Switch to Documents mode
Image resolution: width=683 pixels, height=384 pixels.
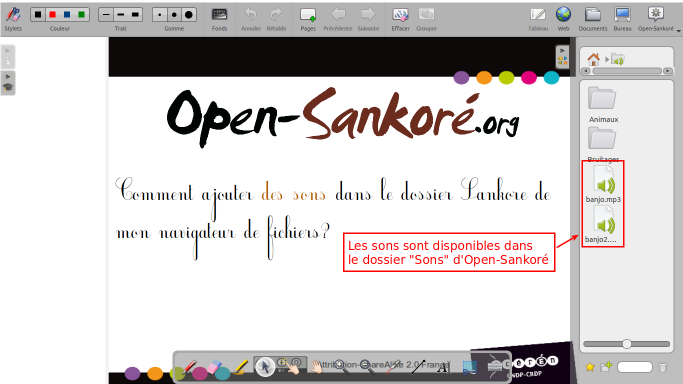click(593, 19)
